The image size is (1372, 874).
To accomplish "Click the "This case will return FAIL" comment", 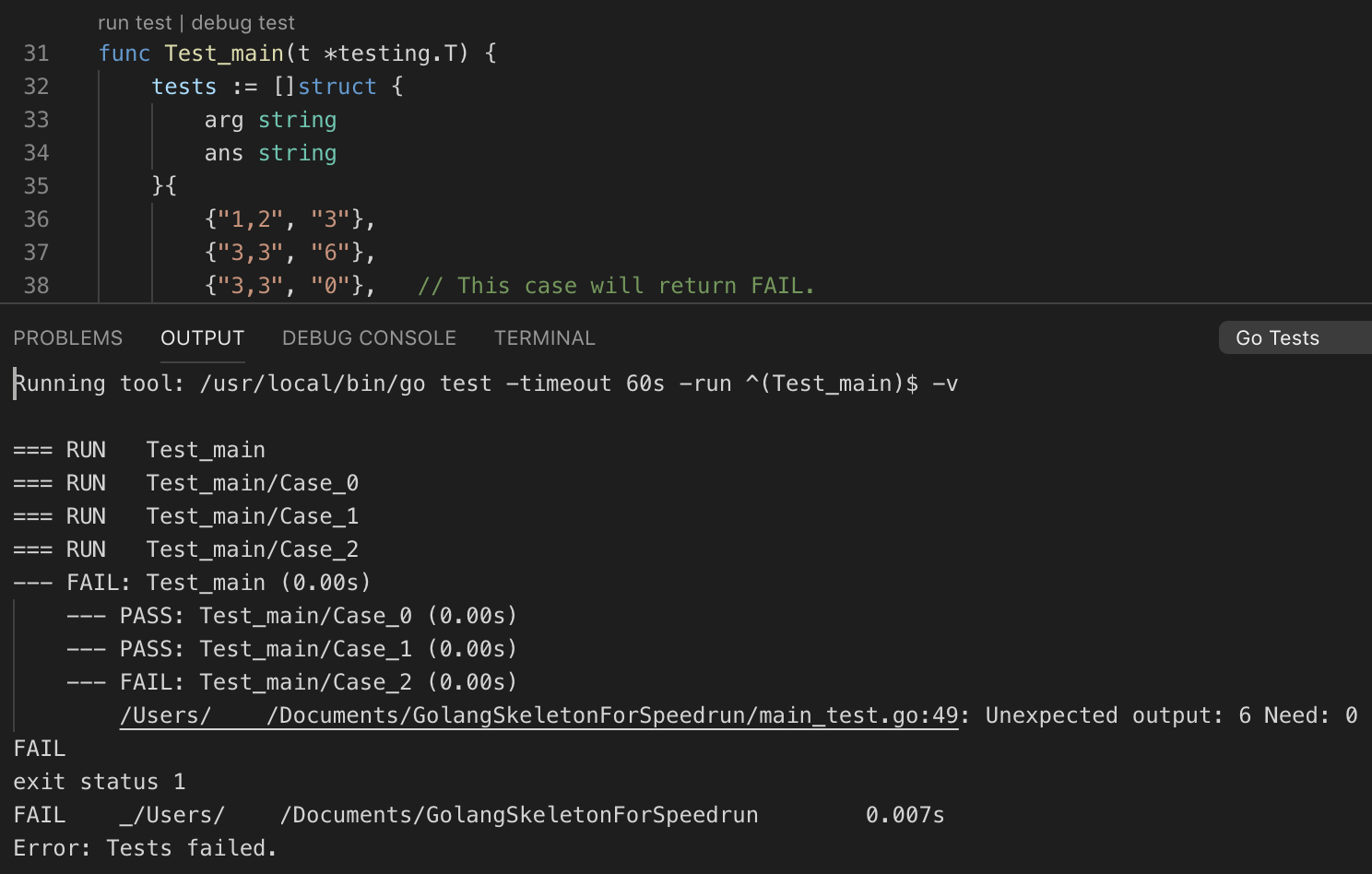I will [616, 286].
